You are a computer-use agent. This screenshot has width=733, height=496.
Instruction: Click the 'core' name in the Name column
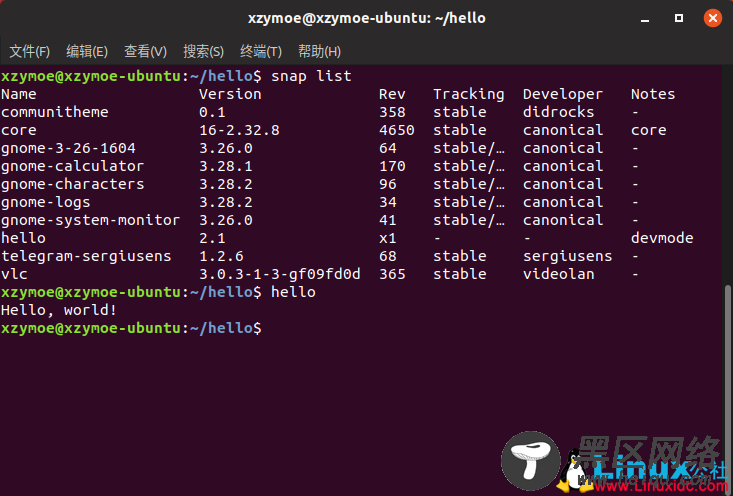tap(19, 130)
